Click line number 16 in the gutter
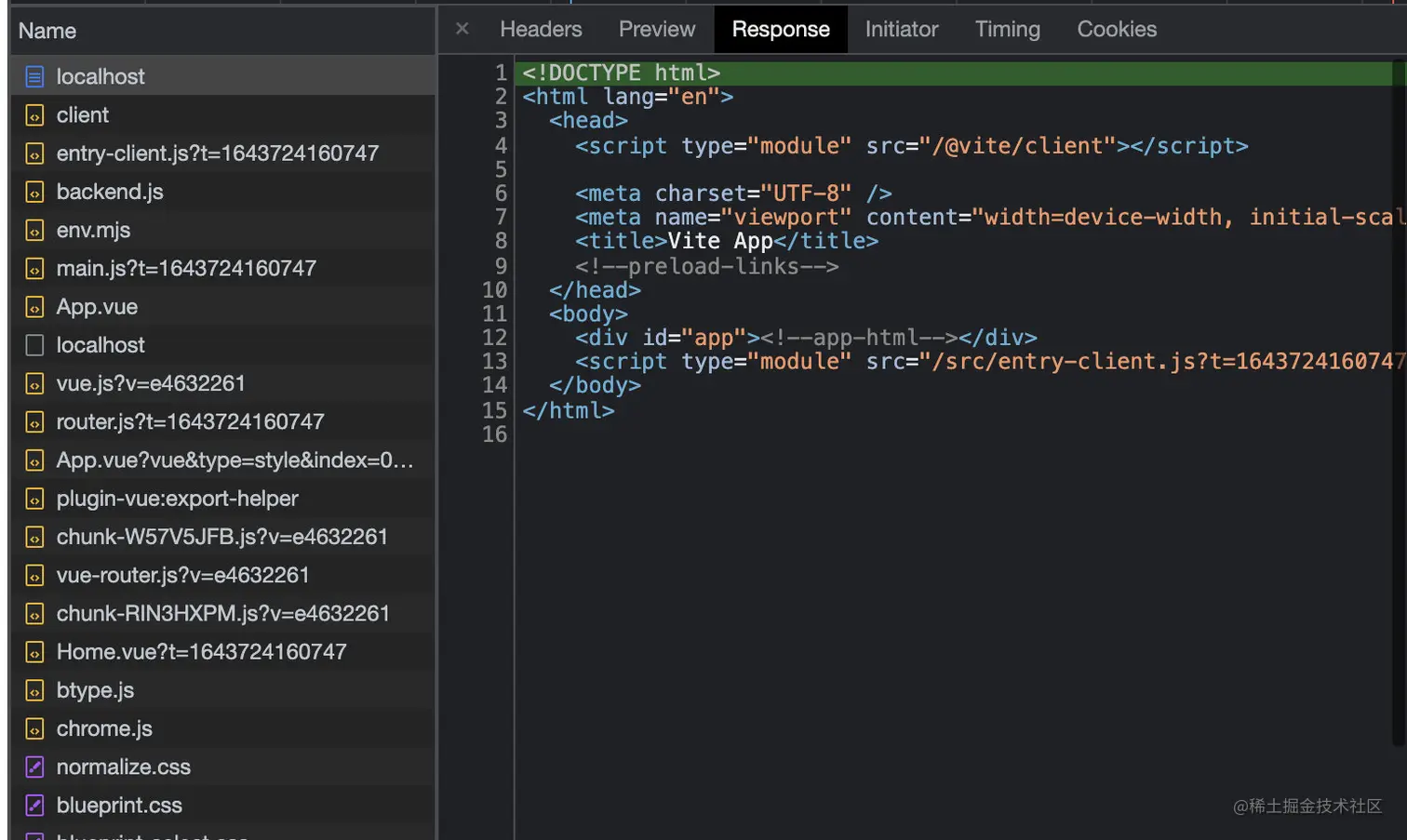The height and width of the screenshot is (840, 1407). [495, 434]
